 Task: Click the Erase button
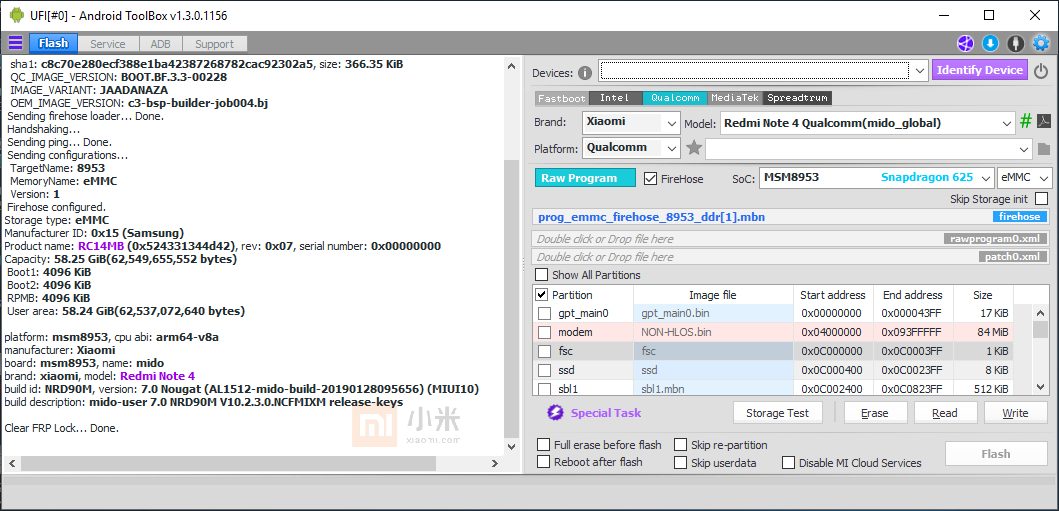tap(874, 413)
